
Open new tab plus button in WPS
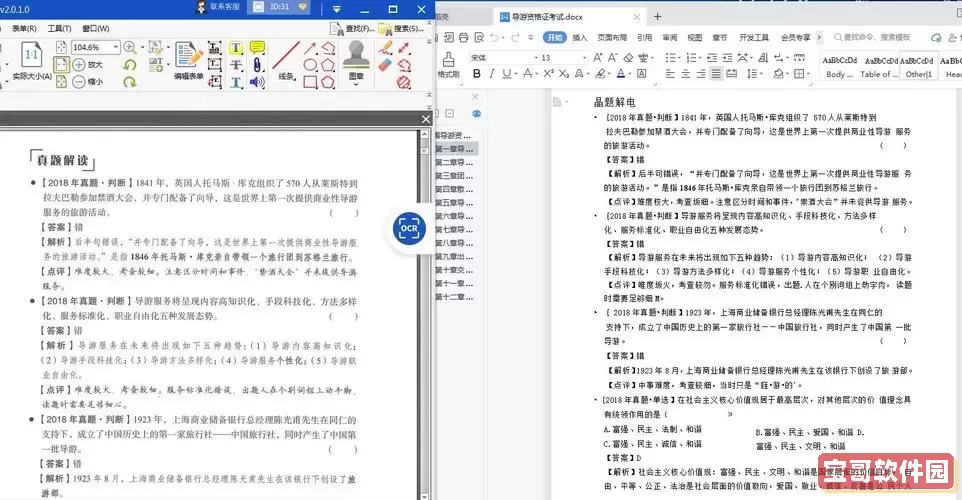[657, 17]
